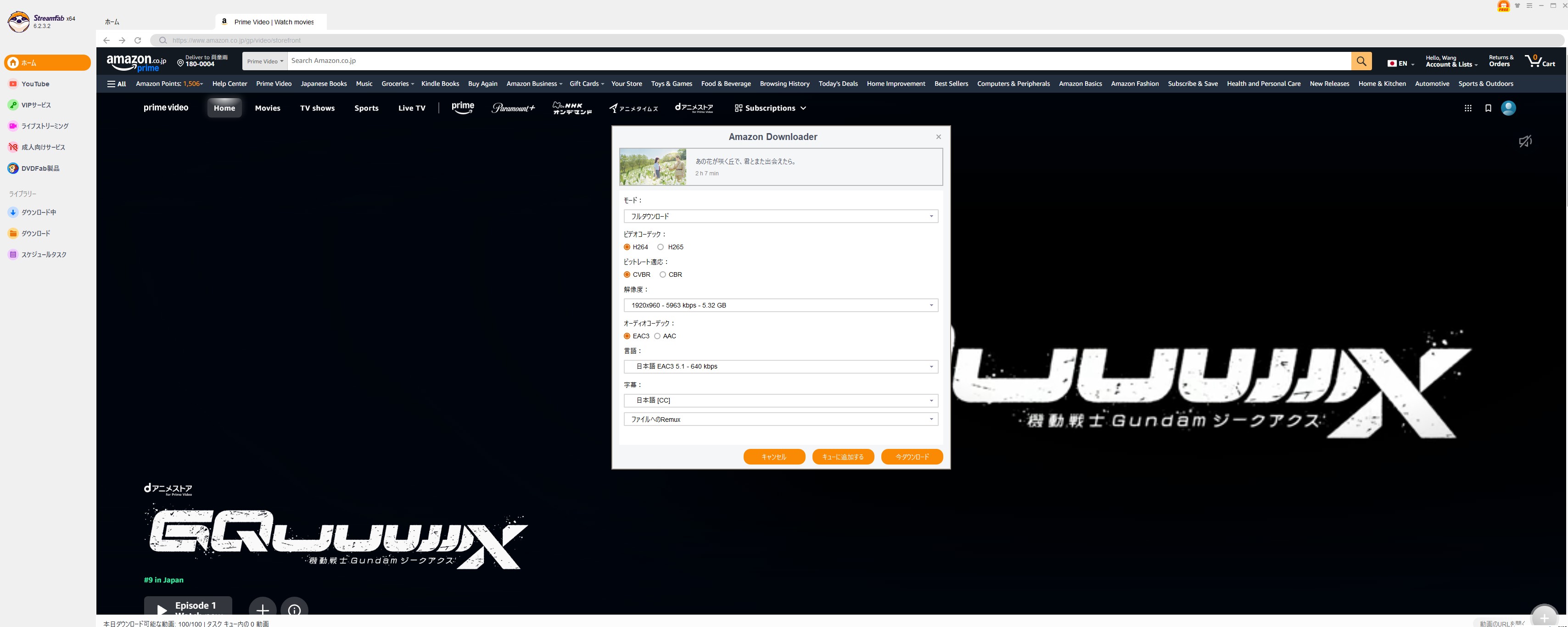This screenshot has height=627, width=1568.
Task: Open the Live TV tab
Action: (412, 108)
